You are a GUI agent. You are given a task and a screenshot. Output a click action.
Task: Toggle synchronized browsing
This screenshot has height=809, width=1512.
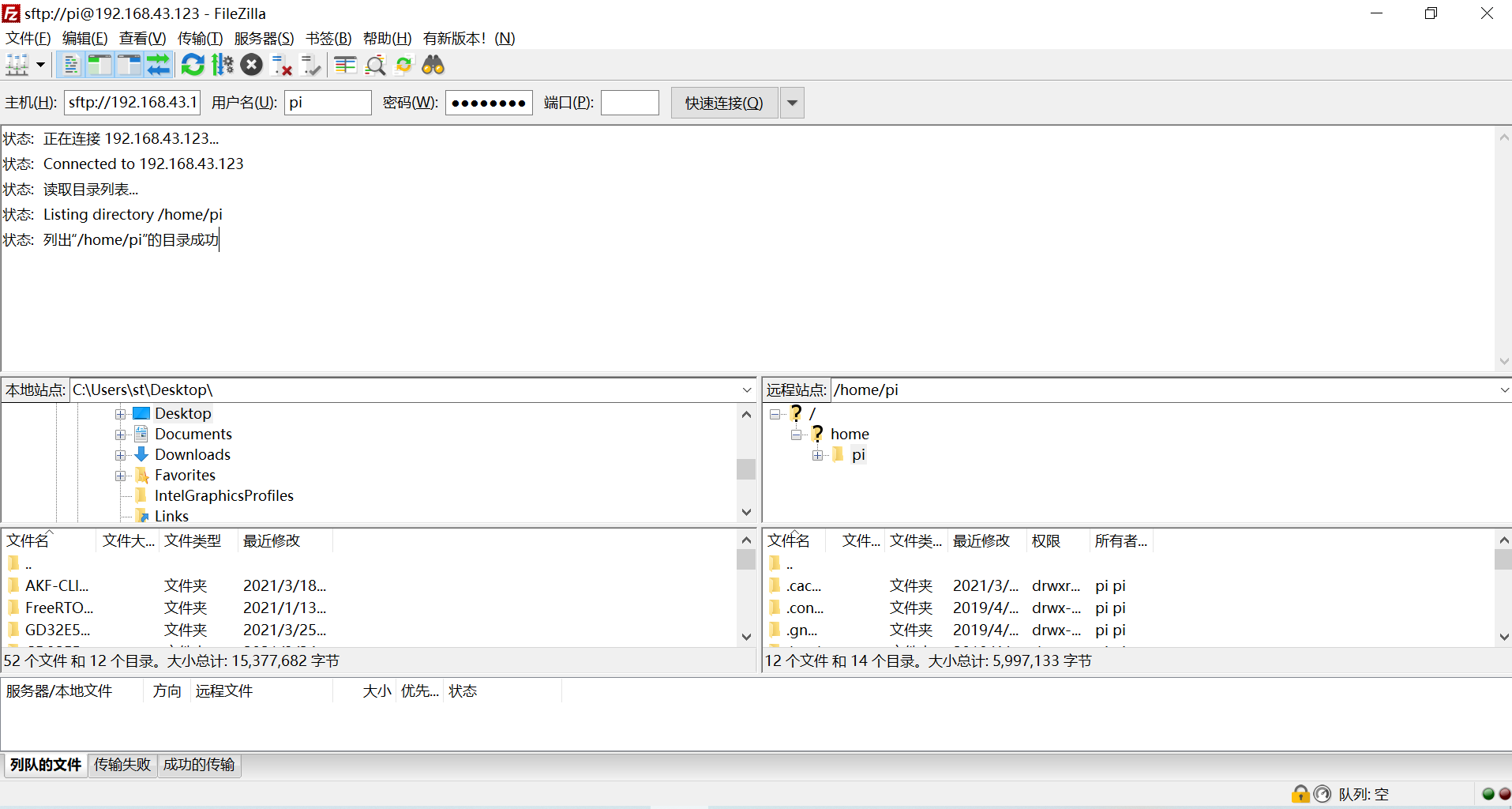pos(404,65)
